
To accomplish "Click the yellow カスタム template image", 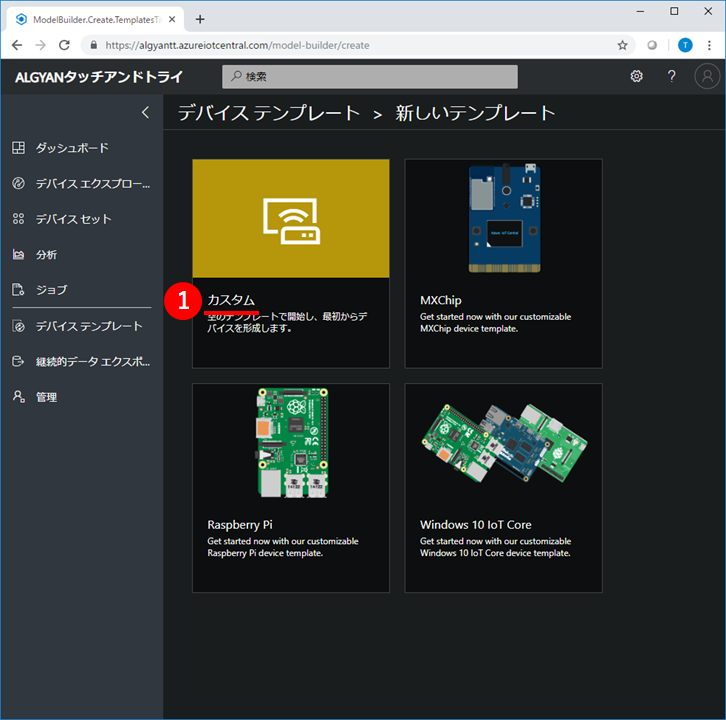I will (291, 219).
